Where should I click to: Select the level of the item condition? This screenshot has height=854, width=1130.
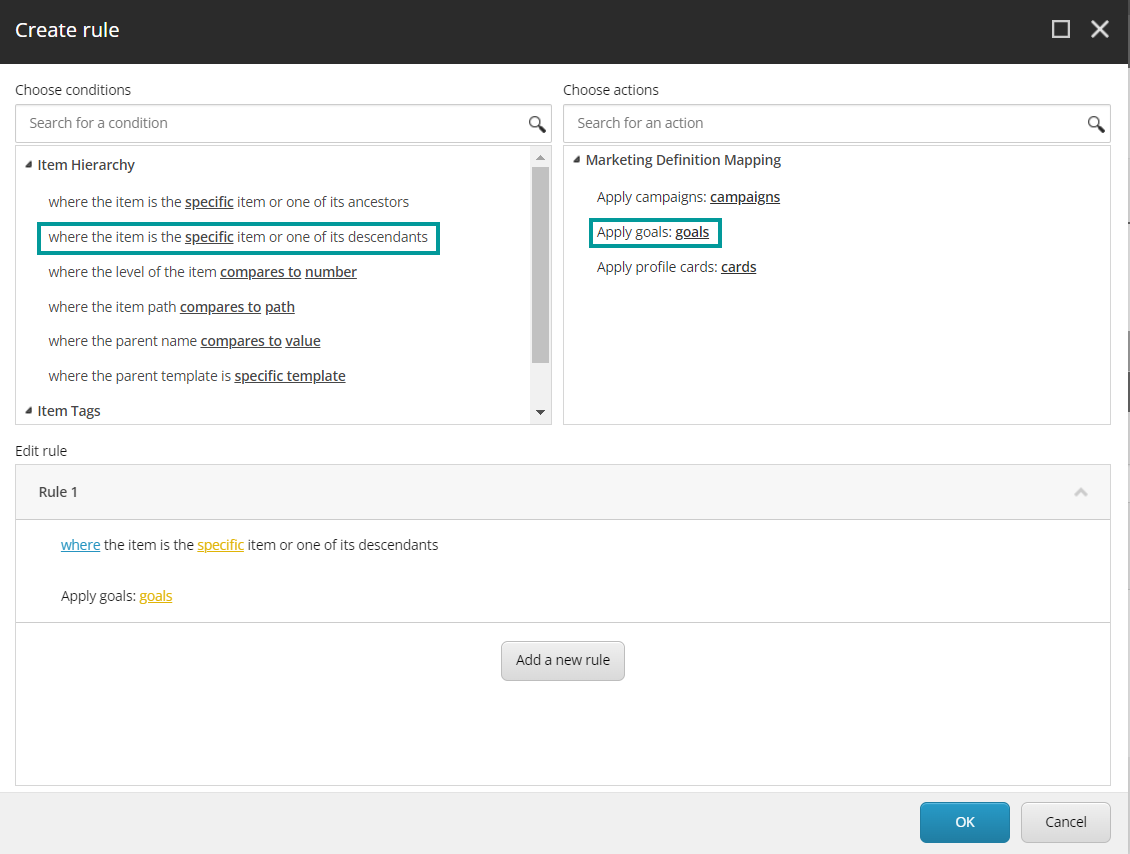coord(203,272)
